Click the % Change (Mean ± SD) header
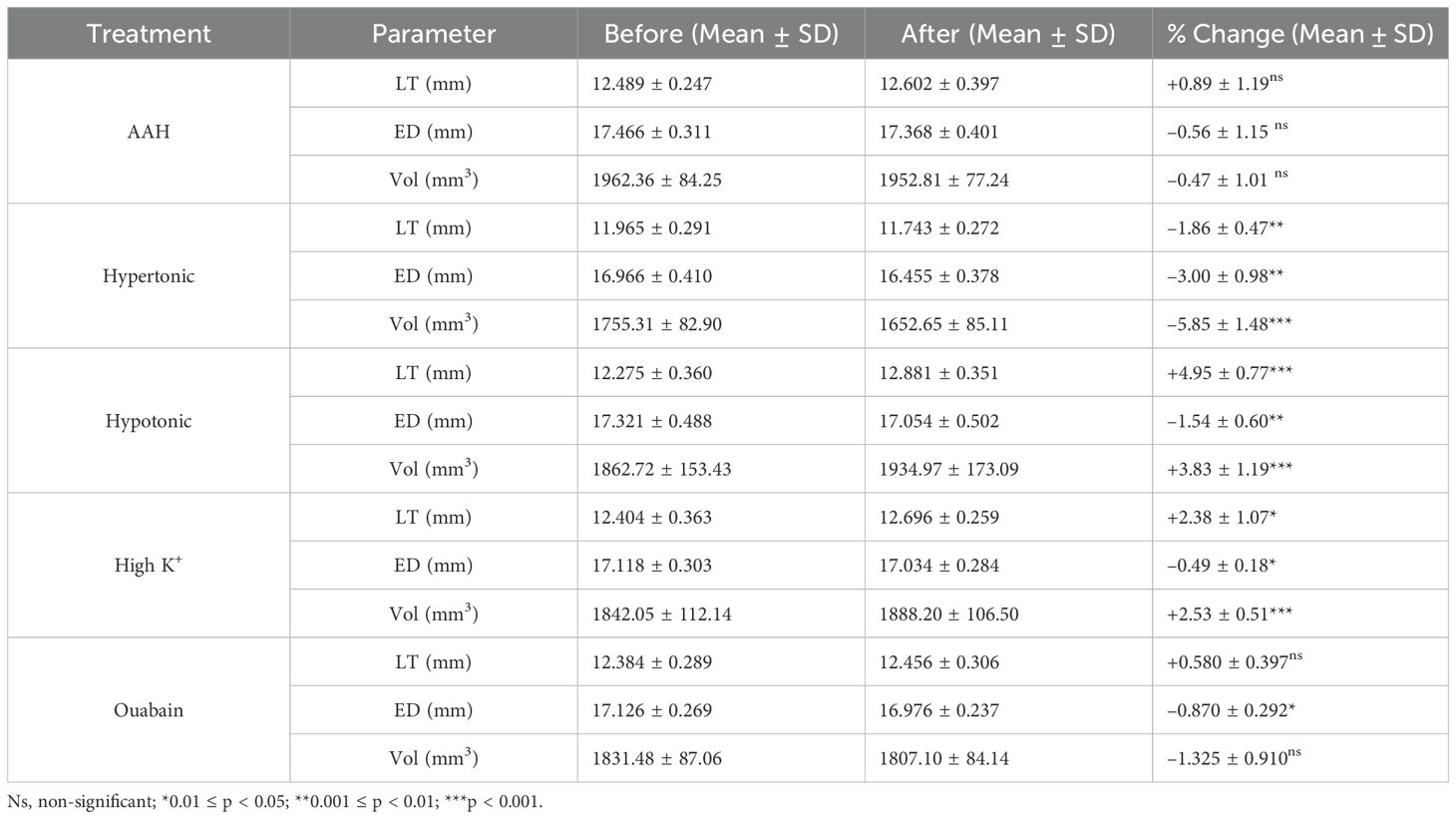The width and height of the screenshot is (1456, 819). click(1299, 34)
